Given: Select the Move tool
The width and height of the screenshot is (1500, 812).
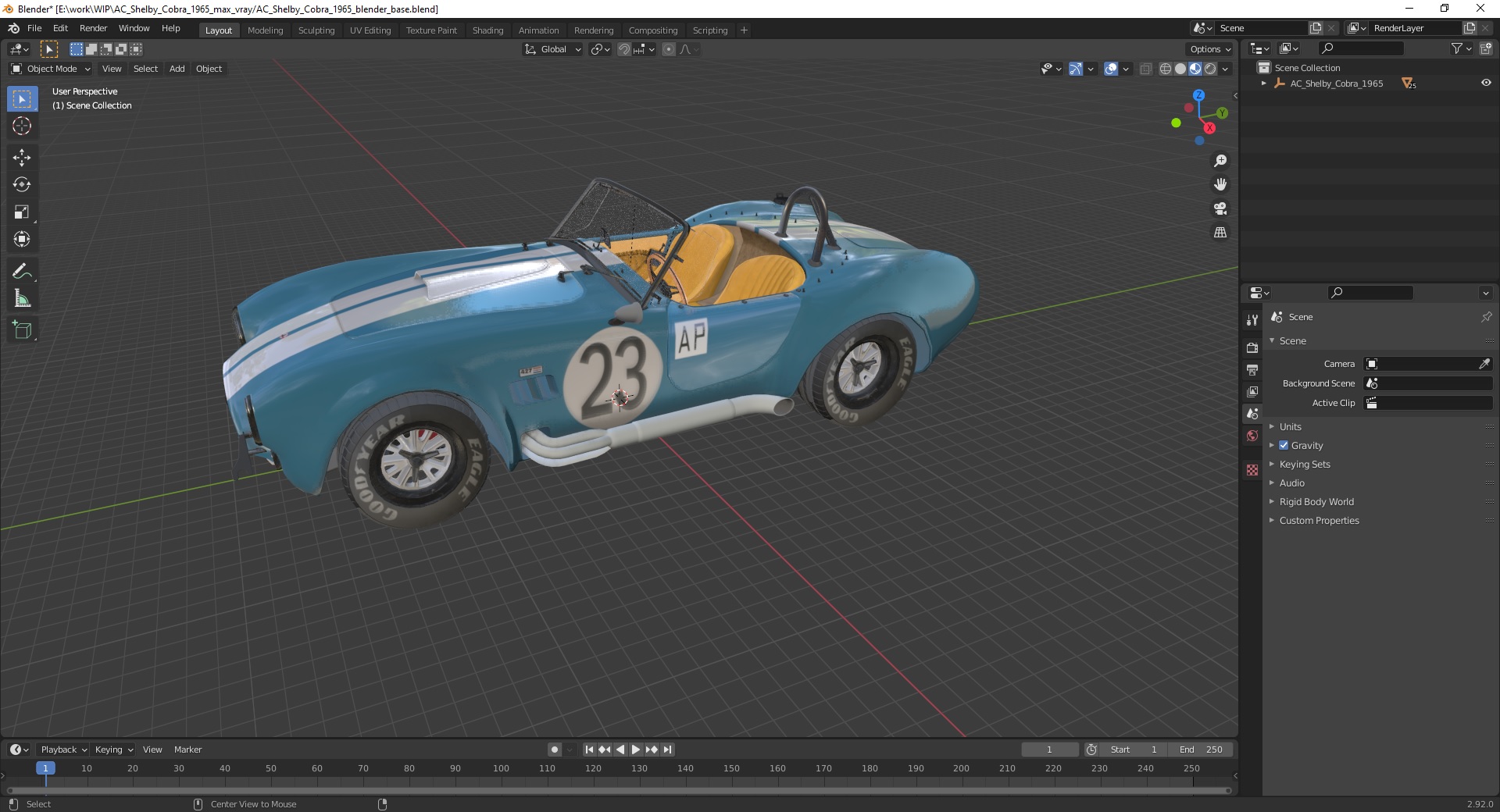Looking at the screenshot, I should (x=22, y=158).
